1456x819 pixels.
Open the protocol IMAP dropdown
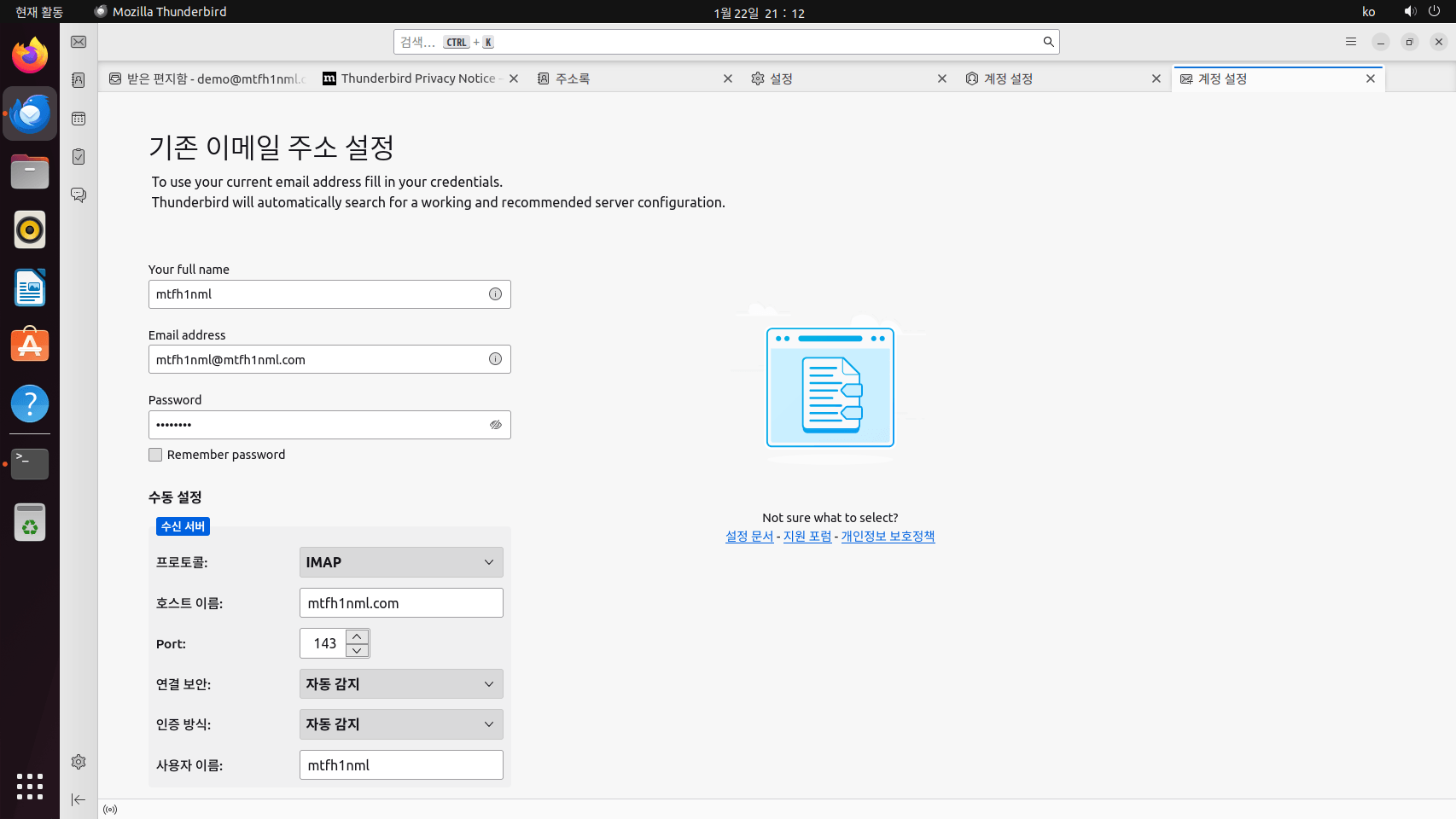(401, 562)
